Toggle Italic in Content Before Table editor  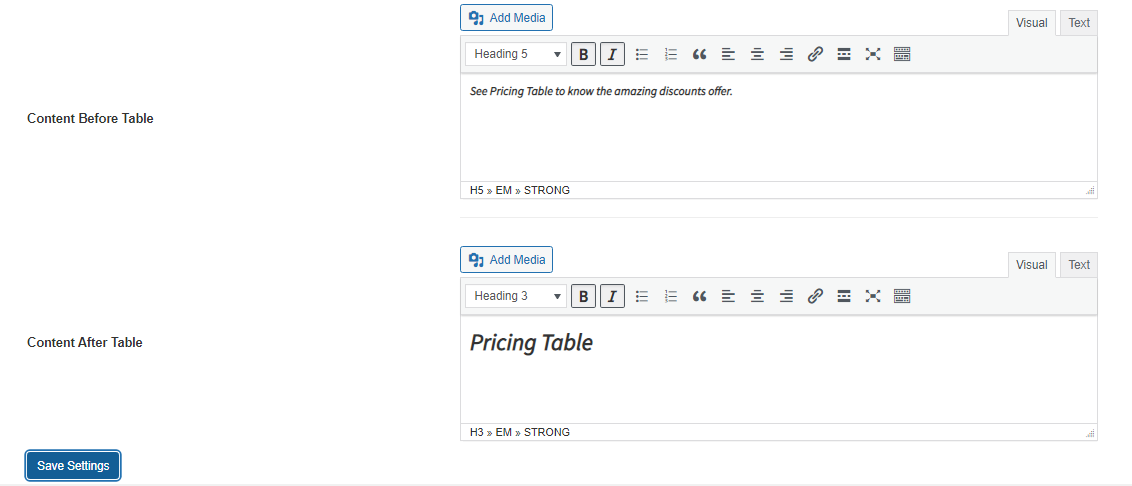coord(612,54)
